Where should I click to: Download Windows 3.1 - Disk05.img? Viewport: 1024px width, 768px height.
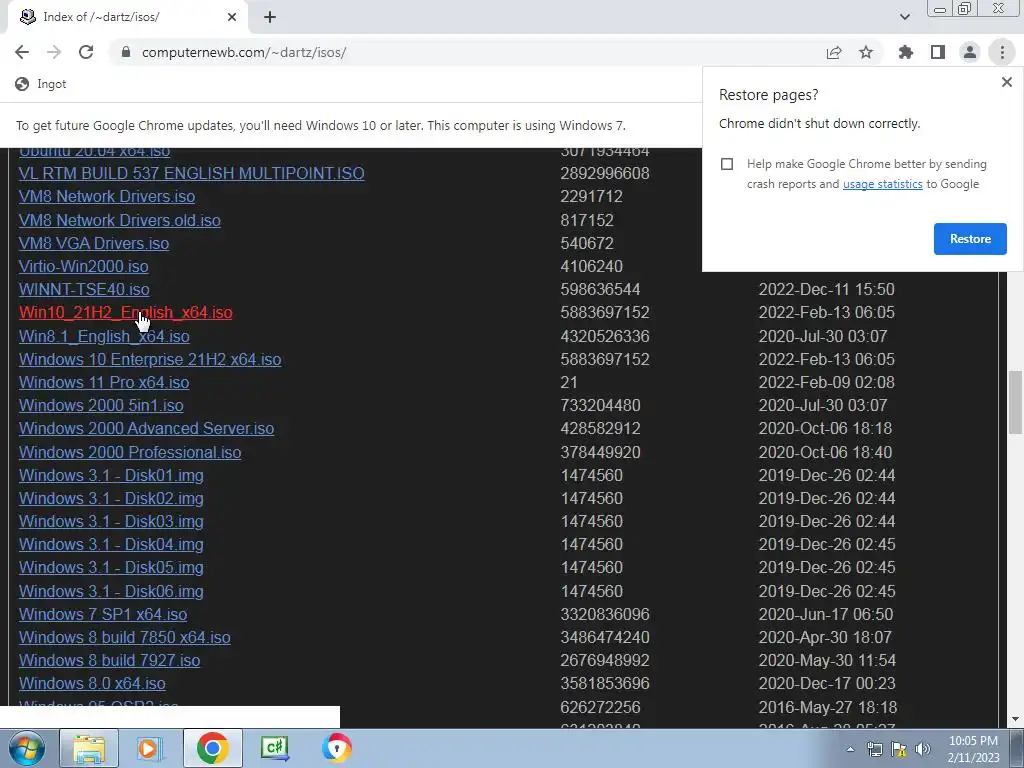click(111, 568)
